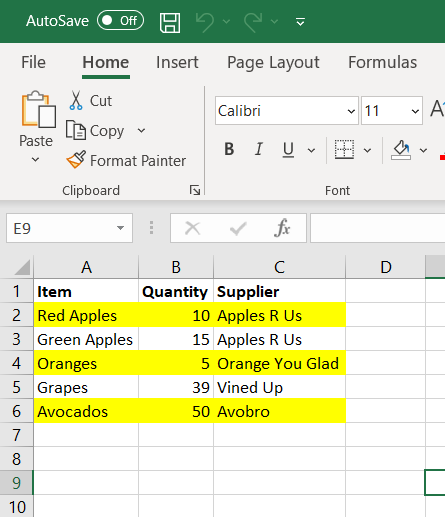Click the Cut scissors button
445x517 pixels.
pos(90,101)
